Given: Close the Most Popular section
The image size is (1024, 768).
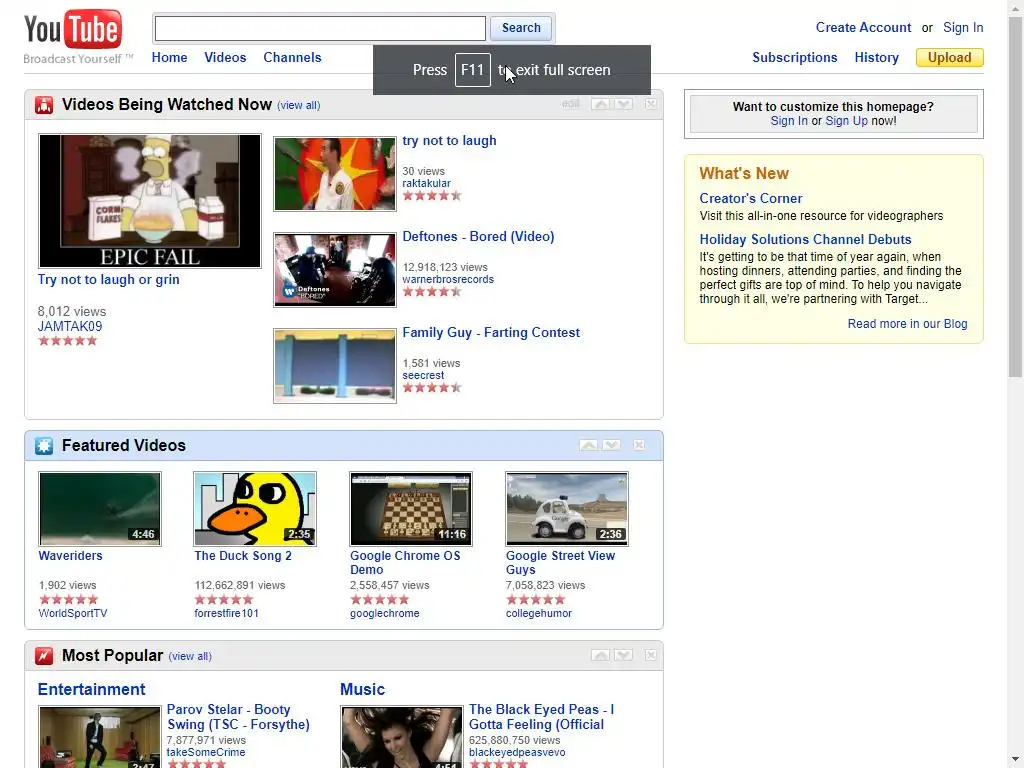Looking at the screenshot, I should 650,655.
